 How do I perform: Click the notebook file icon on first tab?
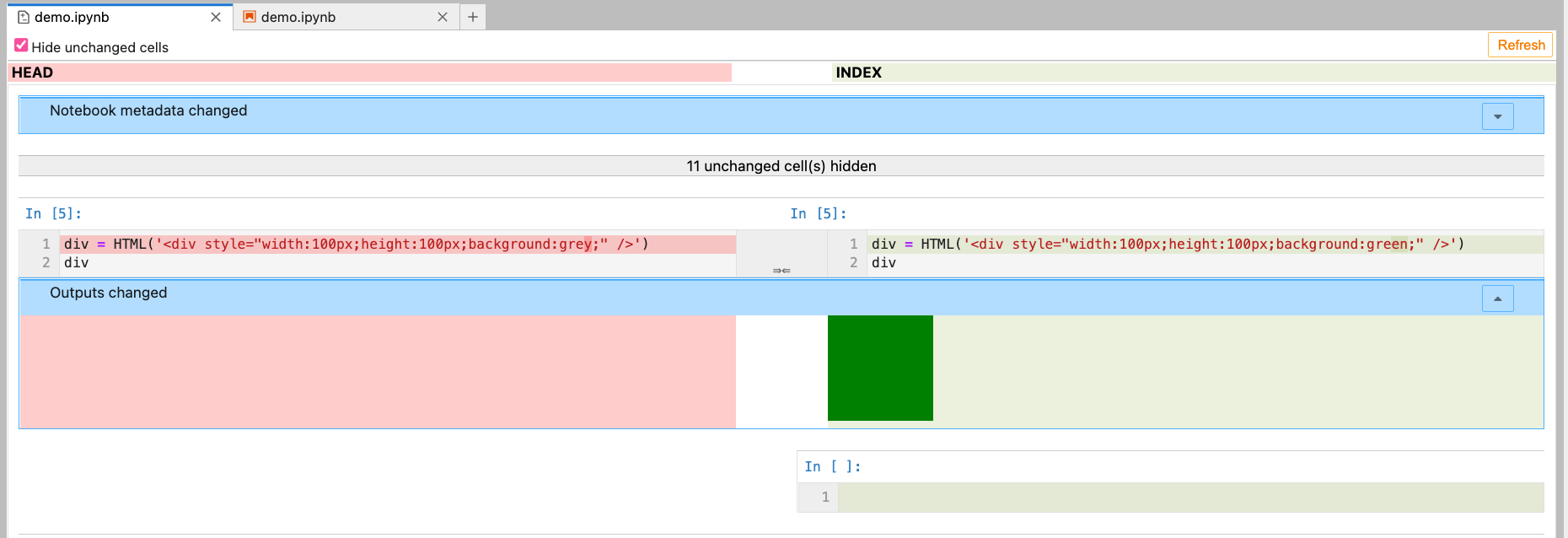(24, 17)
